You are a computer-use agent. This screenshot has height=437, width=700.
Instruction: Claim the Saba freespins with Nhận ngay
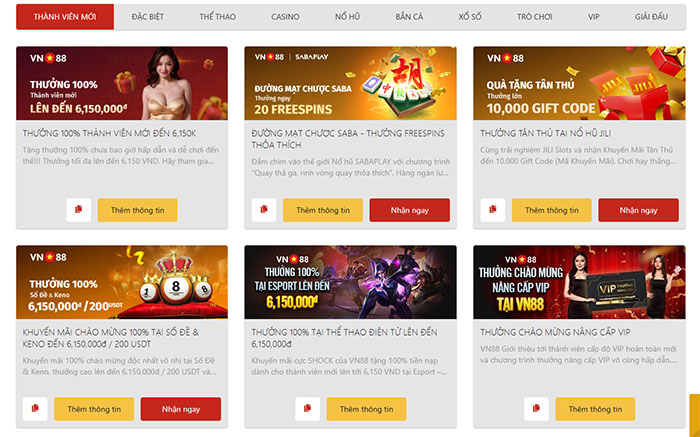click(x=409, y=210)
